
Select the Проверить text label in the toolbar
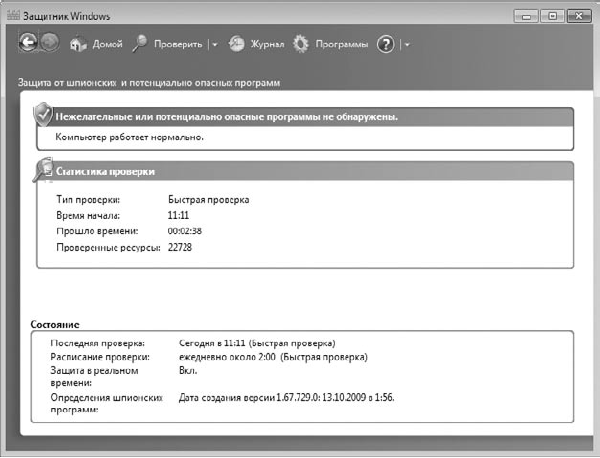tap(180, 45)
